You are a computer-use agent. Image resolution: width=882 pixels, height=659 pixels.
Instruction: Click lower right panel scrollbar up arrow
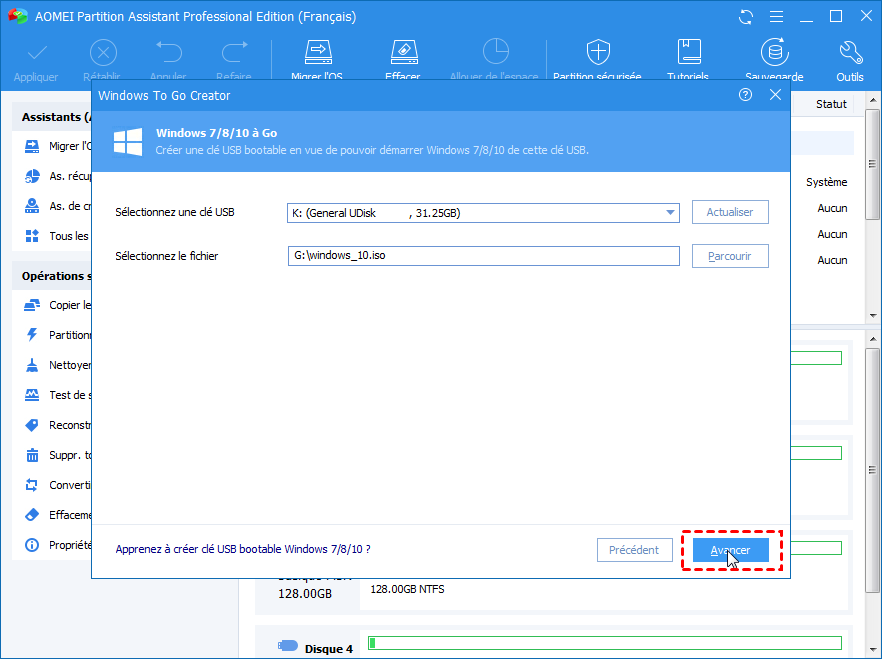[x=872, y=339]
